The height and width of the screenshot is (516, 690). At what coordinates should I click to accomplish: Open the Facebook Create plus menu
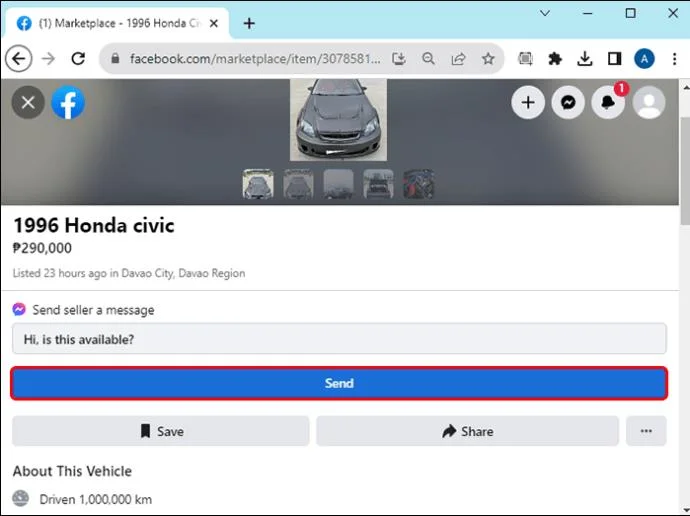pyautogui.click(x=528, y=102)
